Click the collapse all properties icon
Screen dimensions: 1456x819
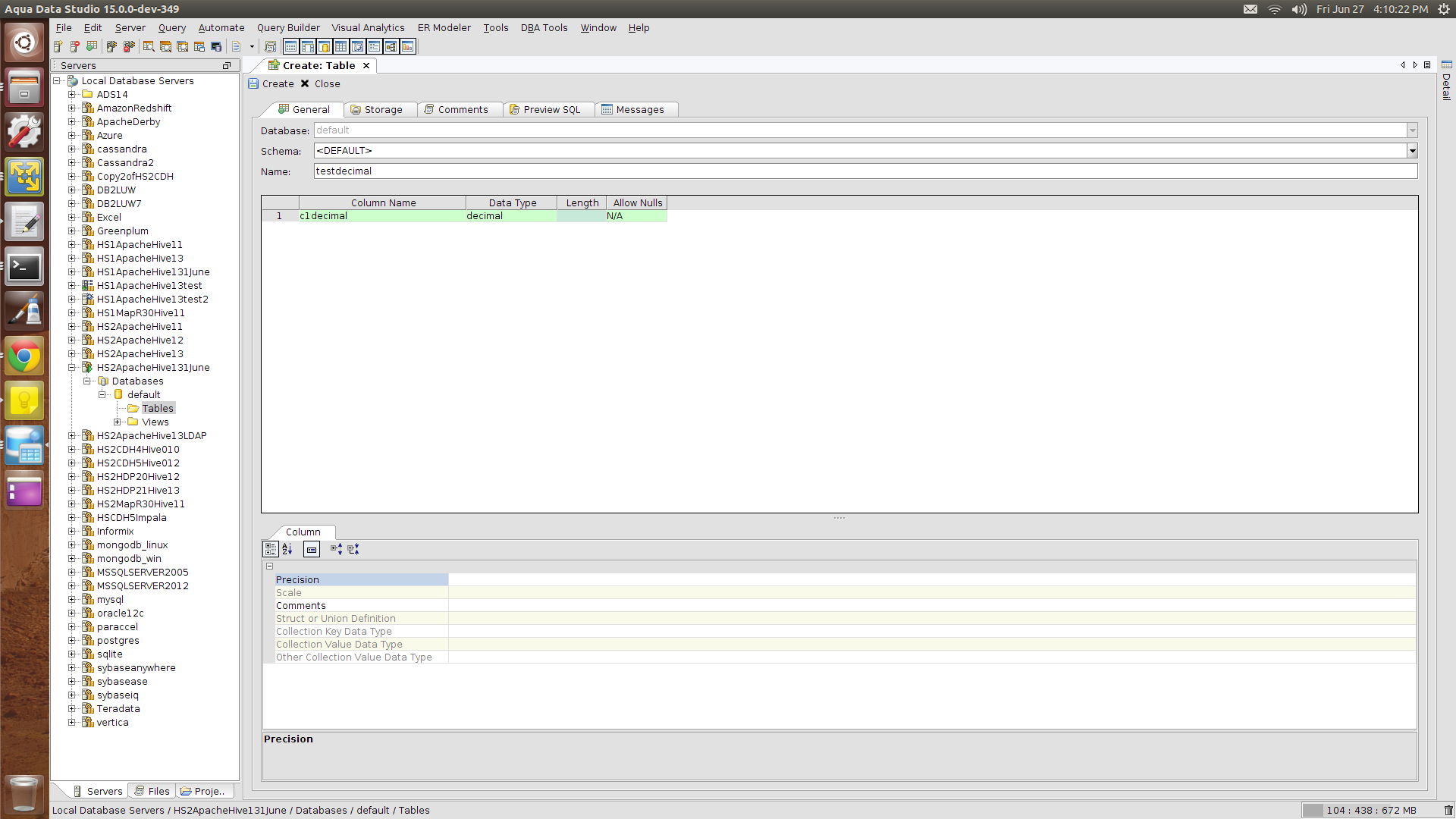[353, 549]
